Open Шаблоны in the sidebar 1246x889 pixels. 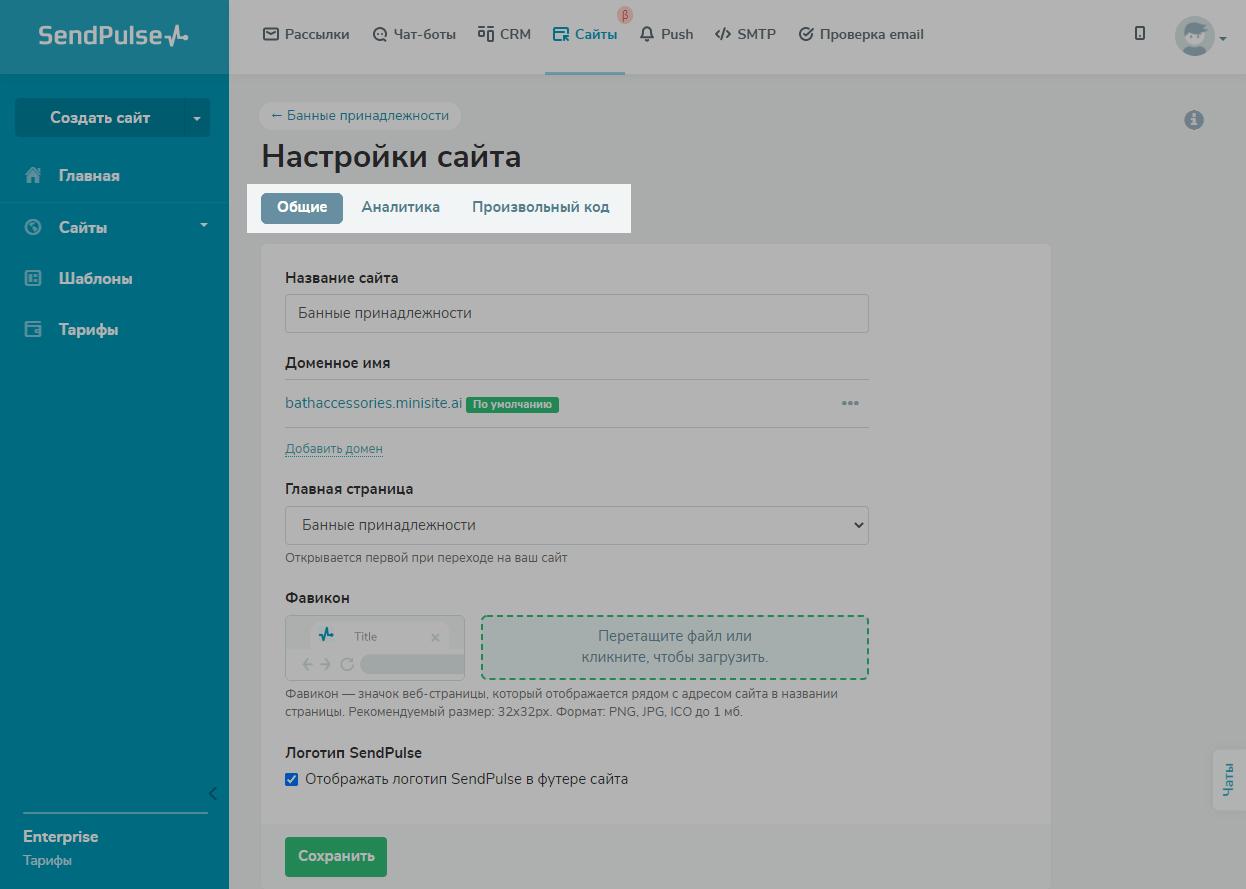[x=95, y=279]
